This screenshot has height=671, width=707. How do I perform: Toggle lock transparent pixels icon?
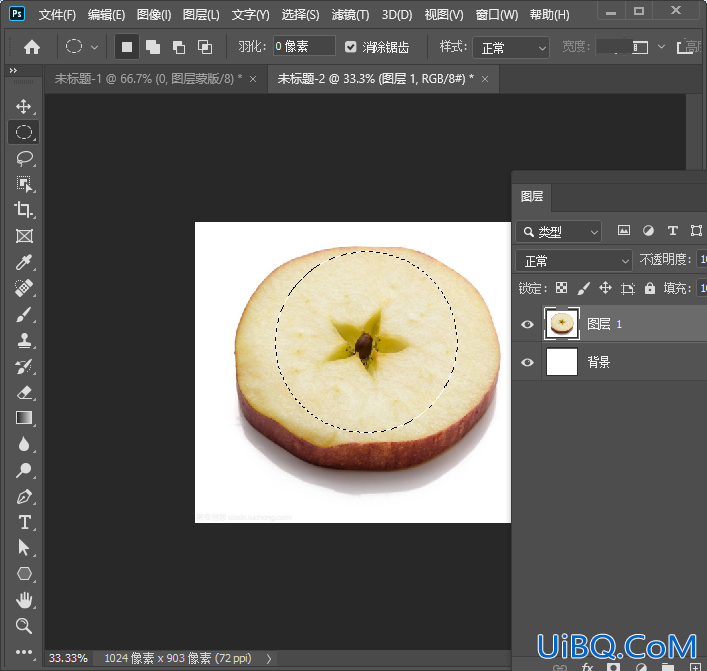561,288
